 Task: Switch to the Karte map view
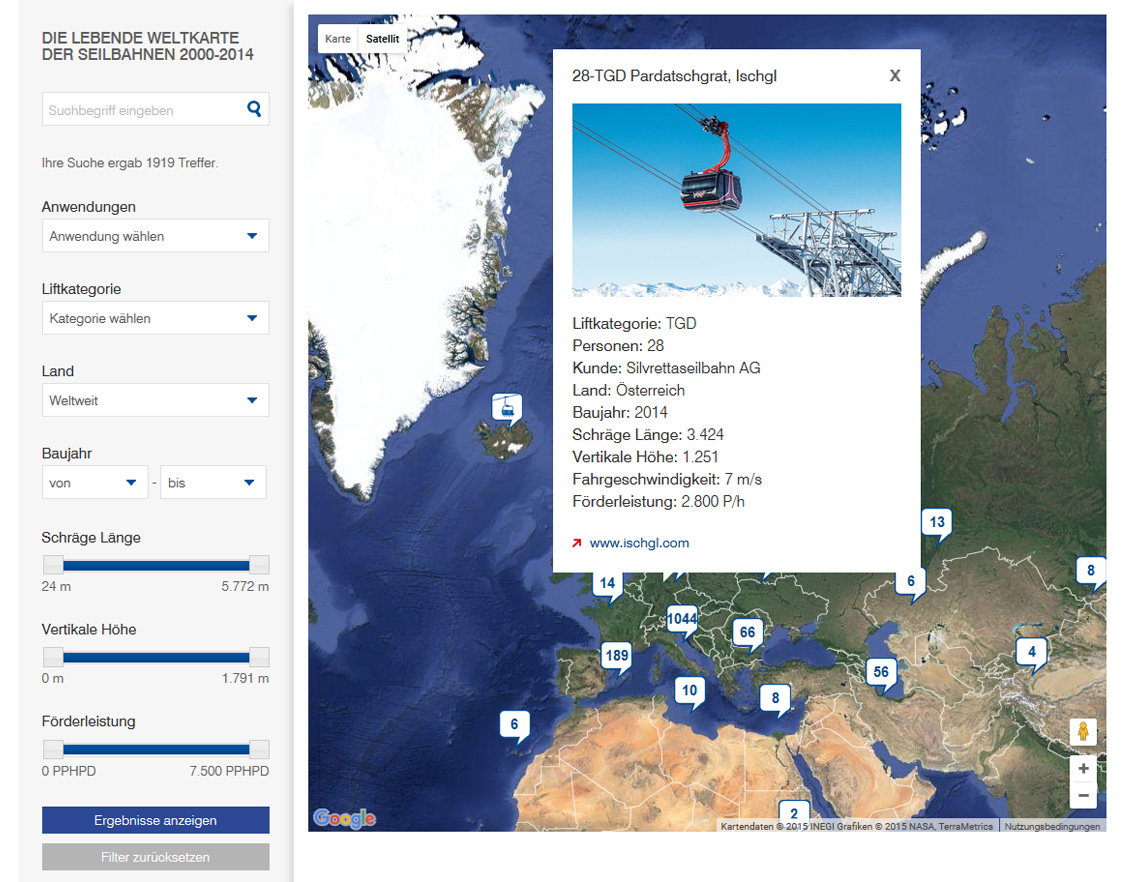click(x=338, y=39)
